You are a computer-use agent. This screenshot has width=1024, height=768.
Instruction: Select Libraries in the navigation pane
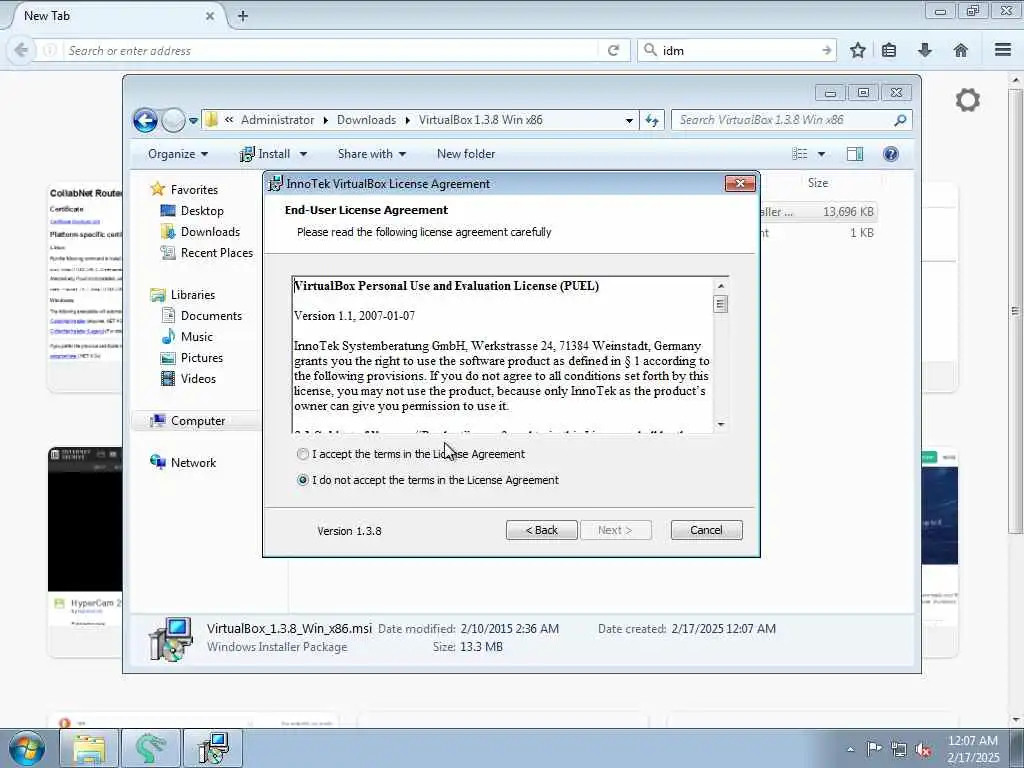click(193, 295)
